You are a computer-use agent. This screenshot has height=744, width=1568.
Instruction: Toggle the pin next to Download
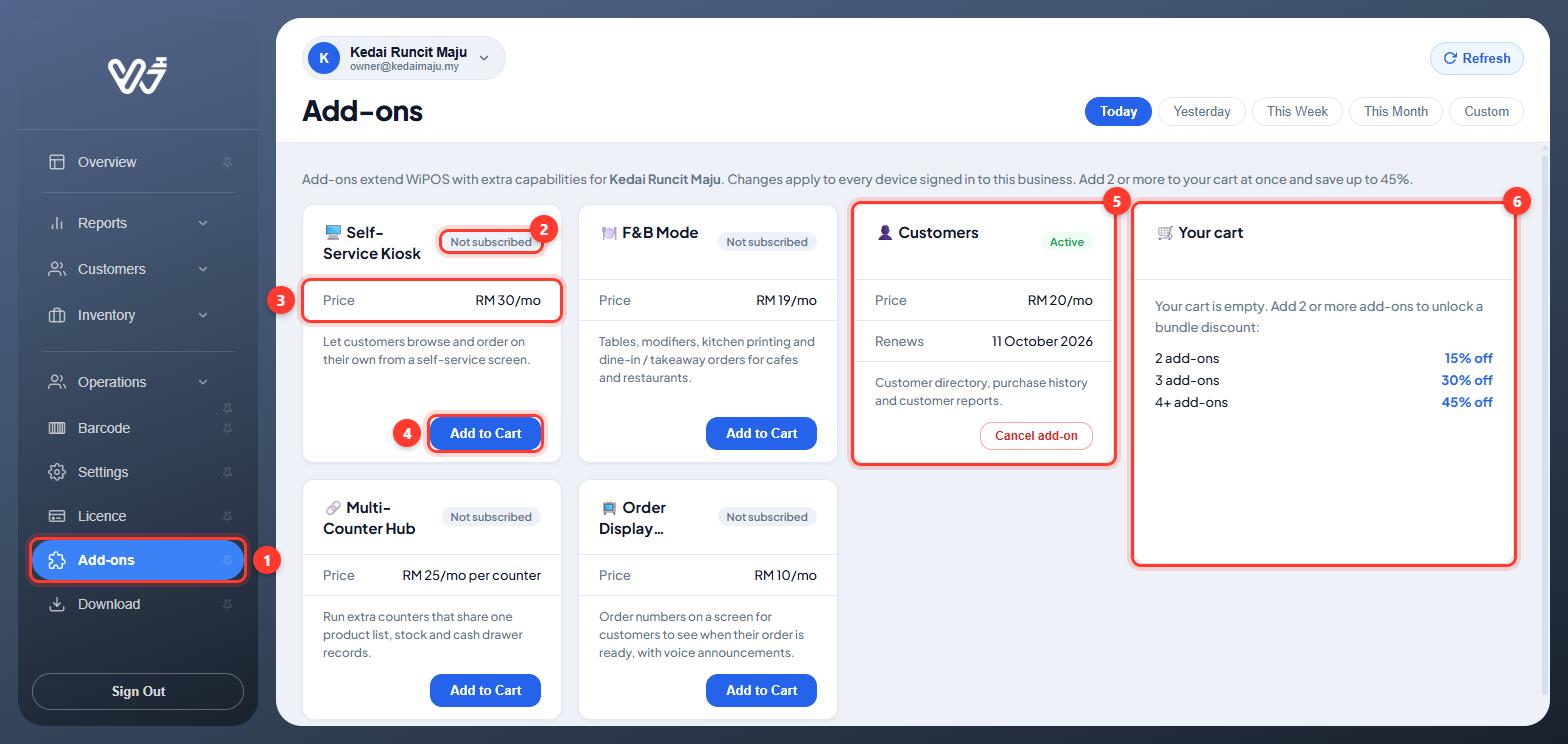pyautogui.click(x=227, y=604)
